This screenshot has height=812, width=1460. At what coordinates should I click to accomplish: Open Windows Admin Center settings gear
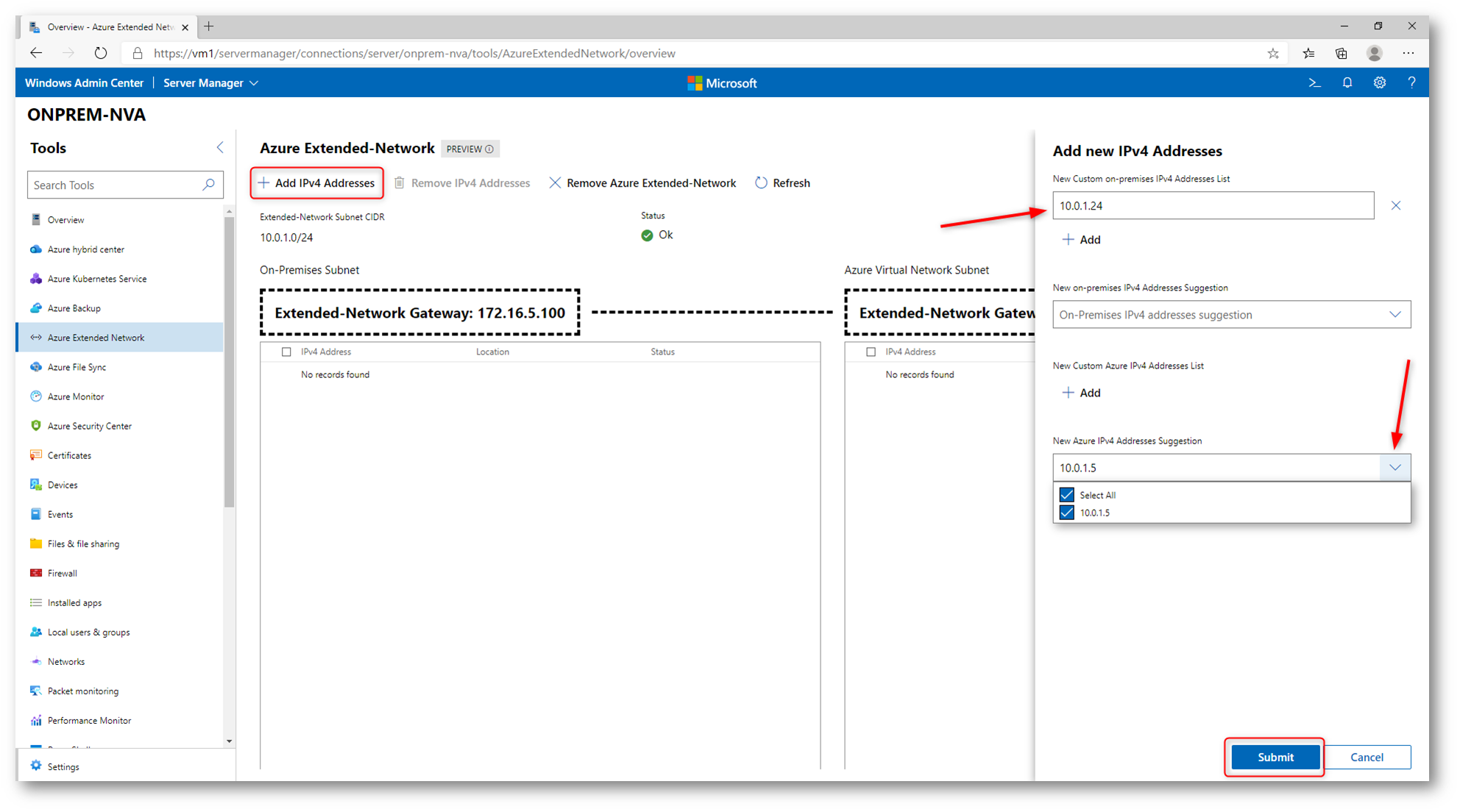pos(1379,82)
